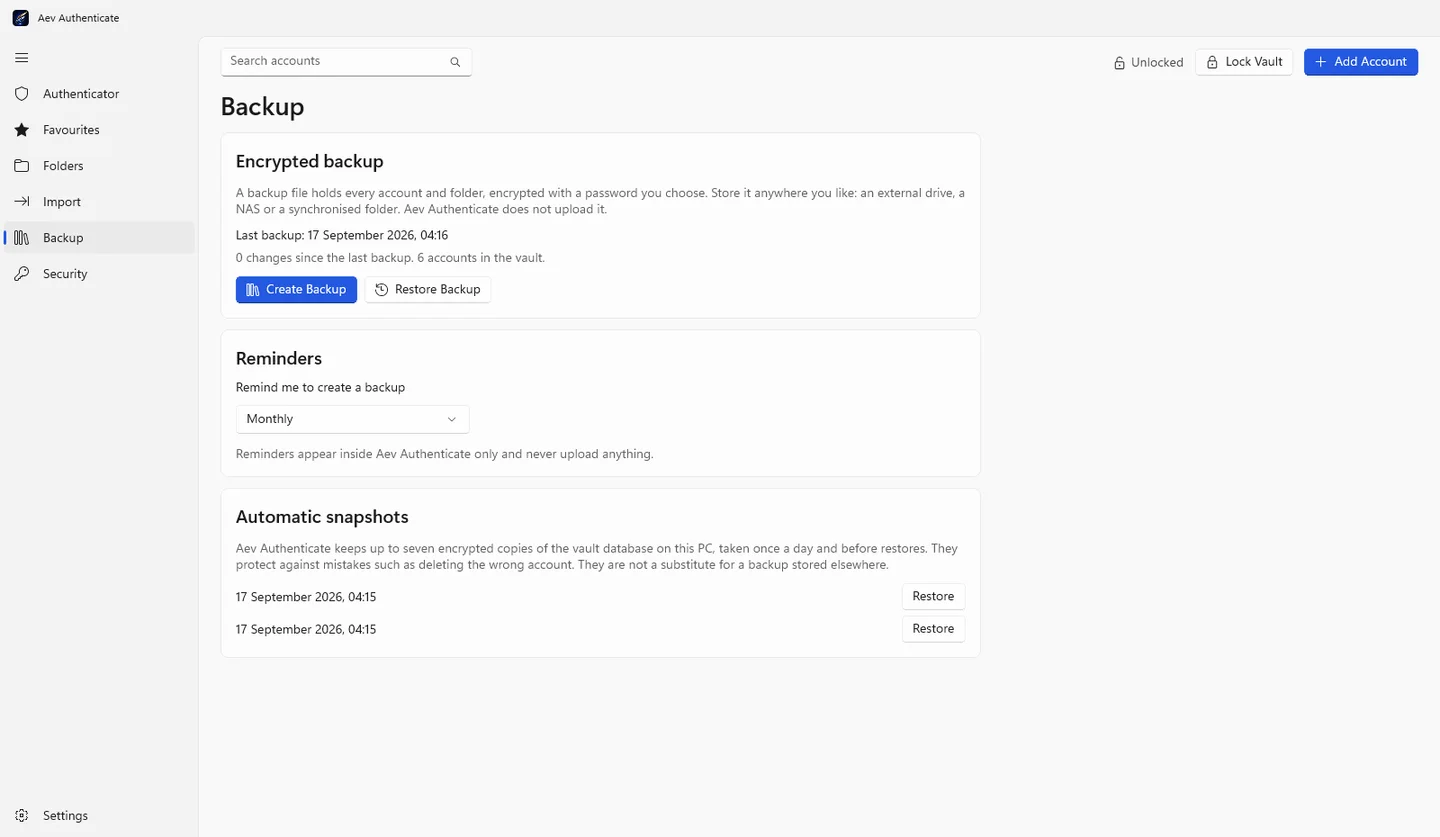Click the Unlocked padlock status icon
The image size is (1440, 837).
[1120, 63]
